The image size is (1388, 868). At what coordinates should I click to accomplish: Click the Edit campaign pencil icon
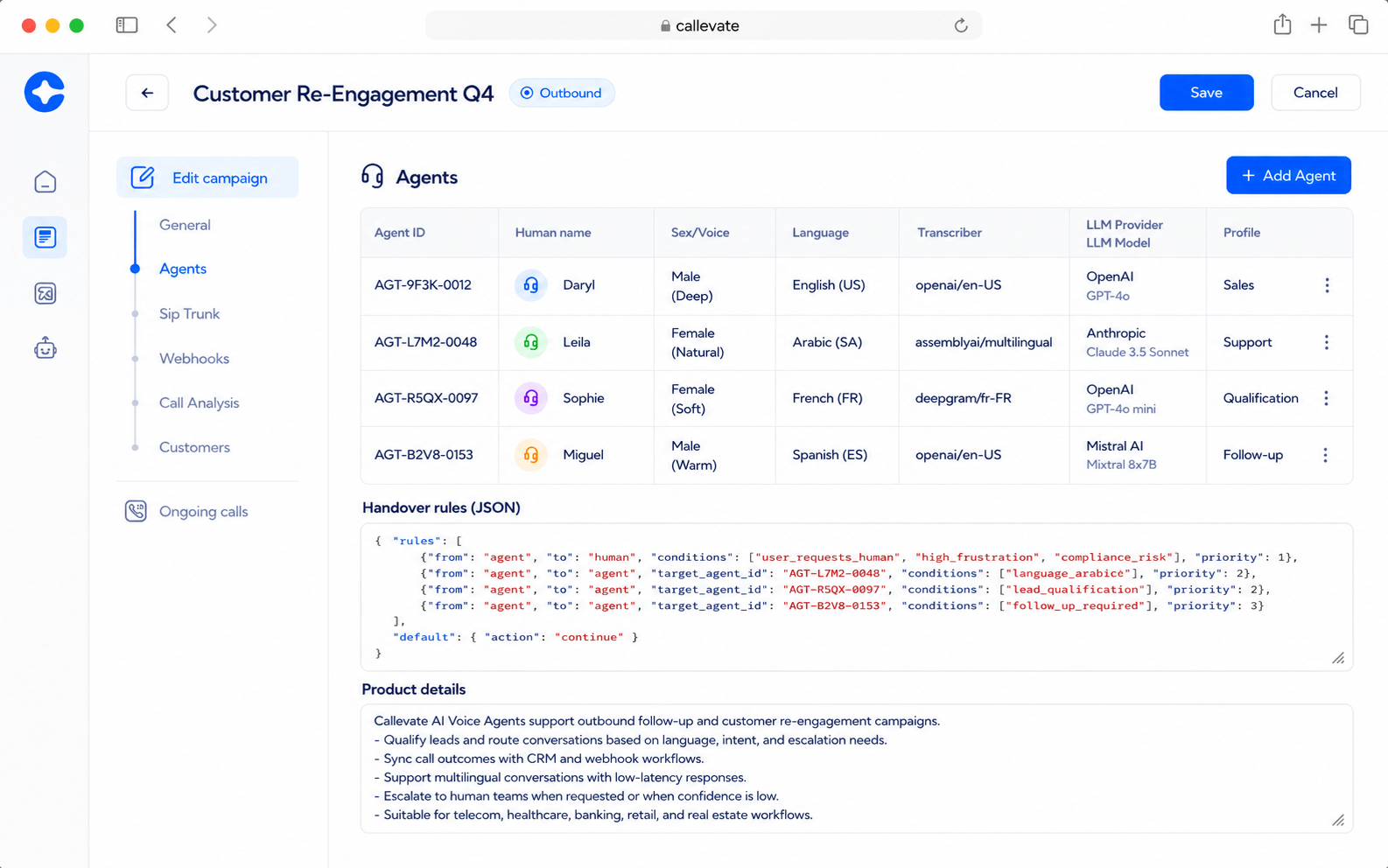tap(143, 178)
